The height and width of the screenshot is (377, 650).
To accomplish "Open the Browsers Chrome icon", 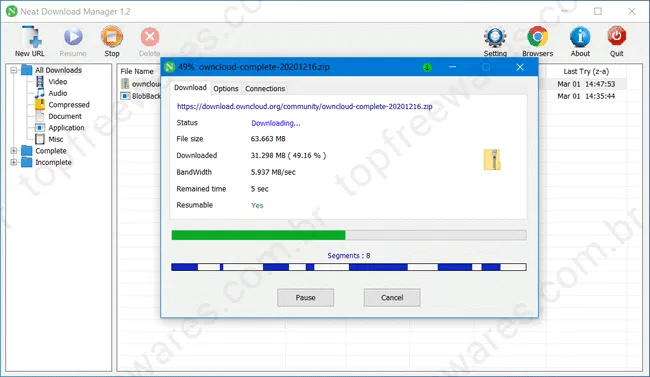I will [x=538, y=37].
